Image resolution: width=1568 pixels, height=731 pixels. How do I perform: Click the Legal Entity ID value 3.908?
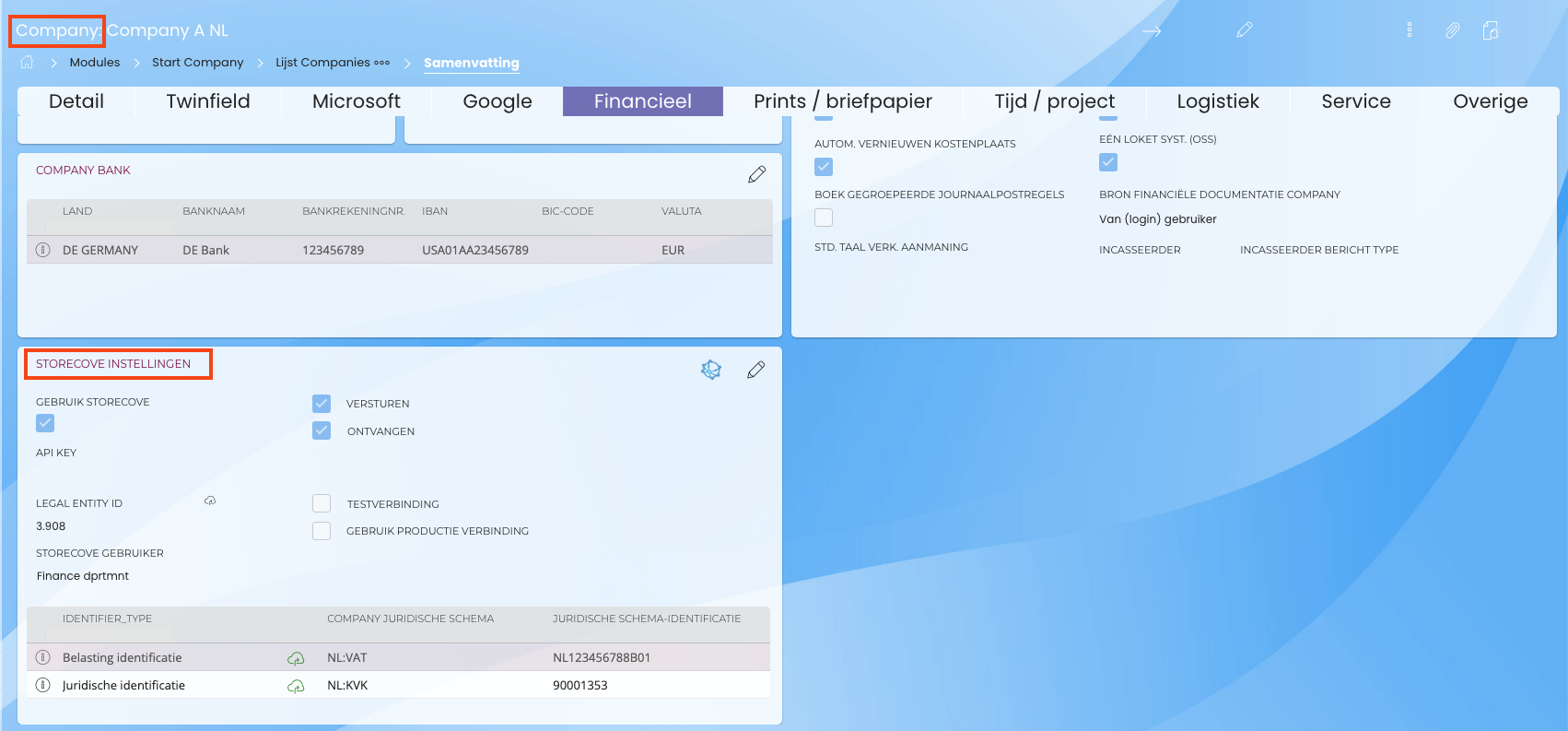51,526
